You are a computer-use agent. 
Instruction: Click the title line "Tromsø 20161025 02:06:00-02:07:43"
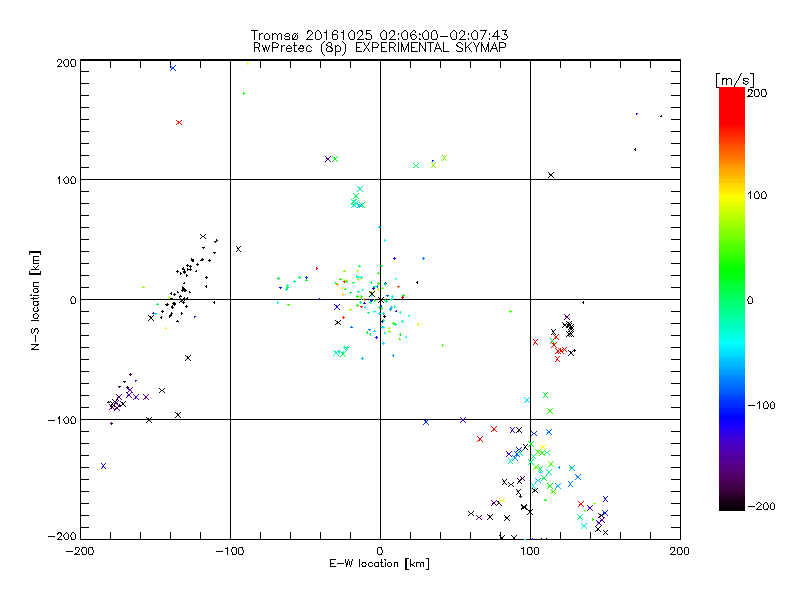coord(380,35)
